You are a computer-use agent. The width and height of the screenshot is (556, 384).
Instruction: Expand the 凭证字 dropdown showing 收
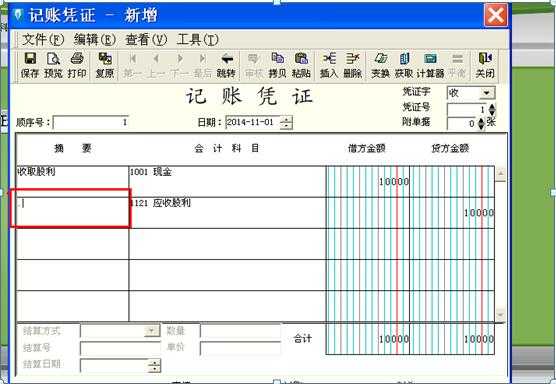pos(486,93)
